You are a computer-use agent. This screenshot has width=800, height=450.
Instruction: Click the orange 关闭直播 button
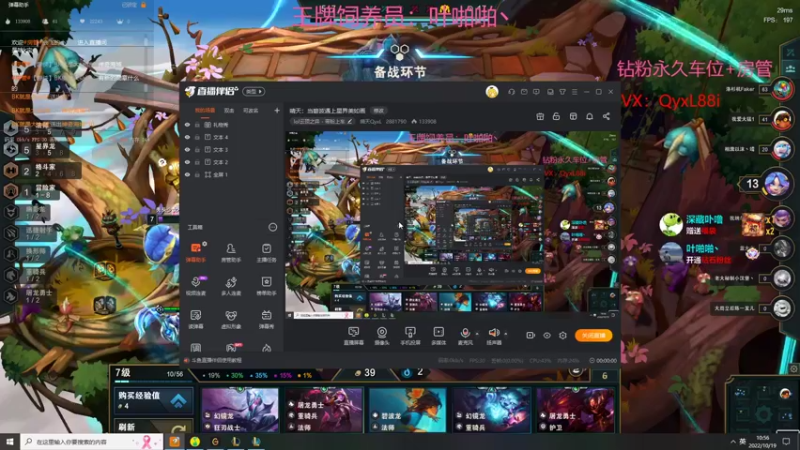click(593, 335)
